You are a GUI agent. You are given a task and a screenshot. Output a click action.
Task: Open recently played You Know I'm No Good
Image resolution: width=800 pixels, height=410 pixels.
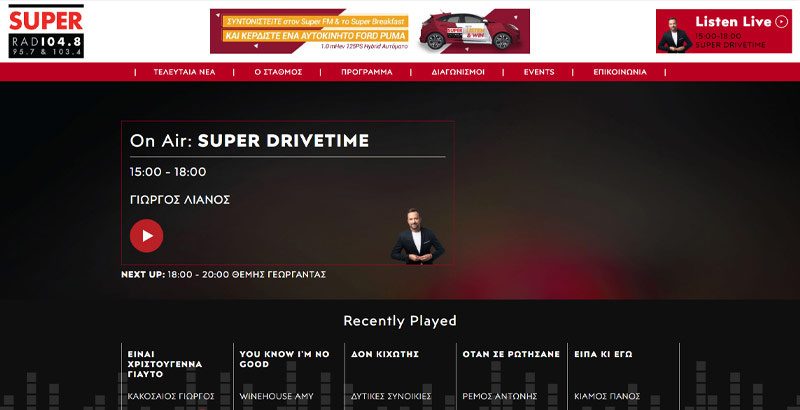284,360
